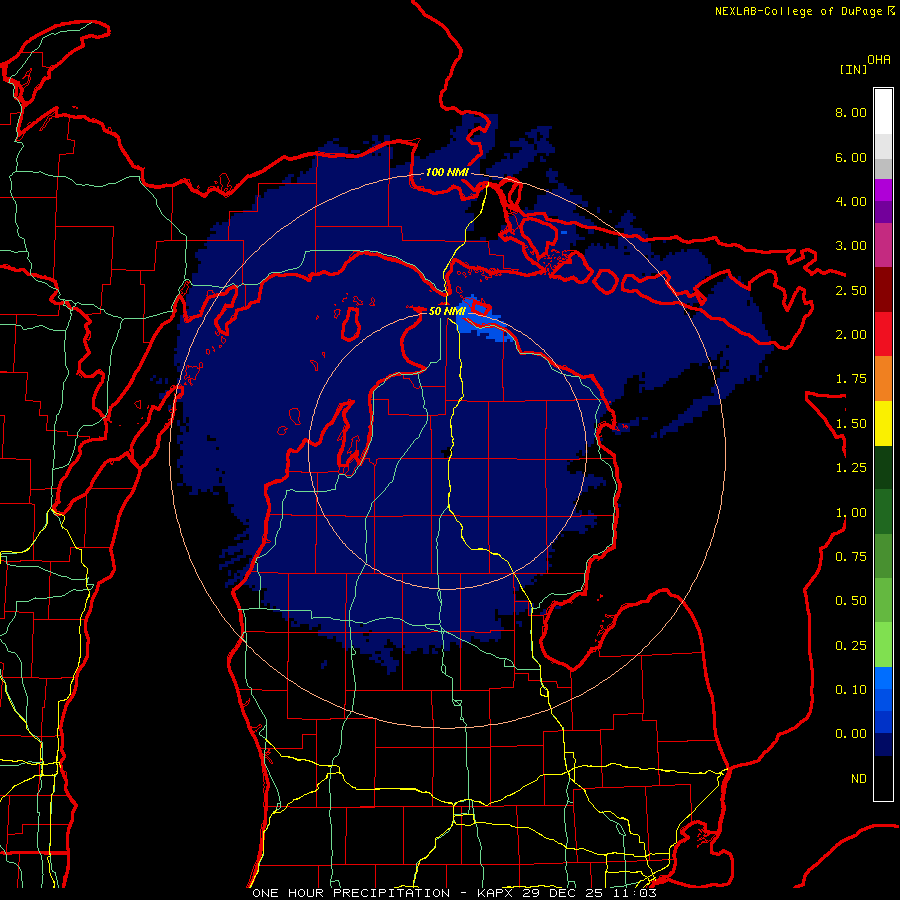The image size is (900, 900).
Task: Click the 1.75 legend value
Action: [851, 379]
